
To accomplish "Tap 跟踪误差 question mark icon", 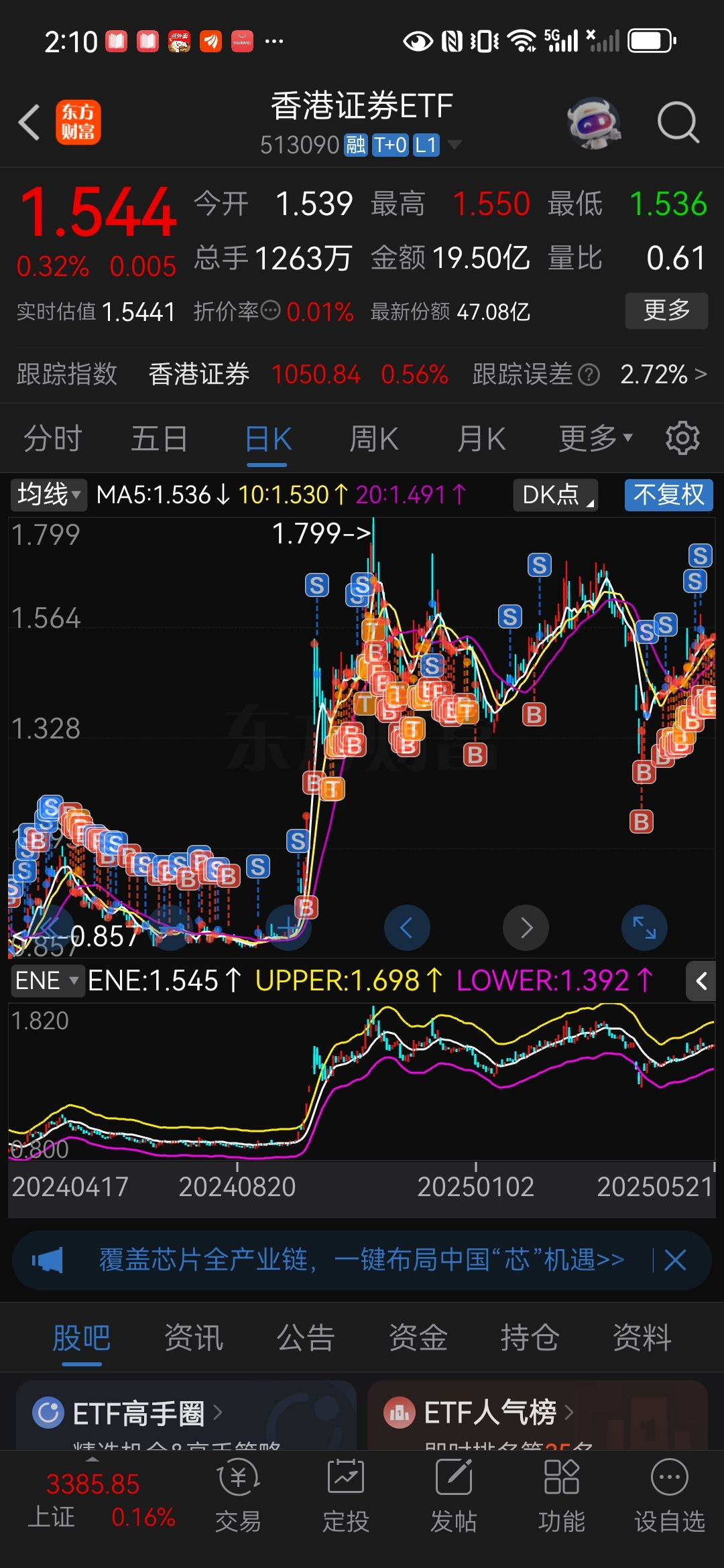I will 589,375.
